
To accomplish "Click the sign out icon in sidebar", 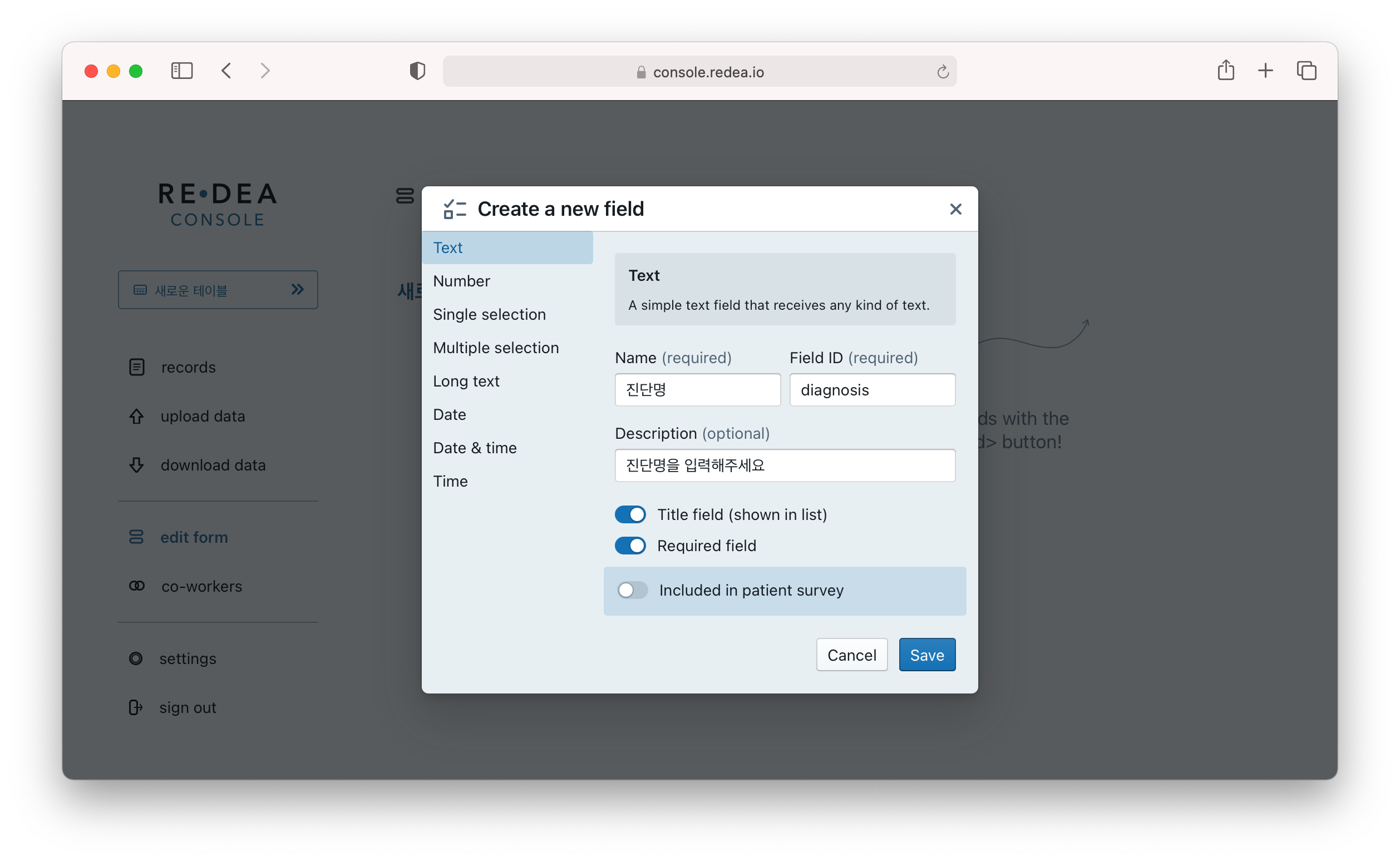I will 136,707.
